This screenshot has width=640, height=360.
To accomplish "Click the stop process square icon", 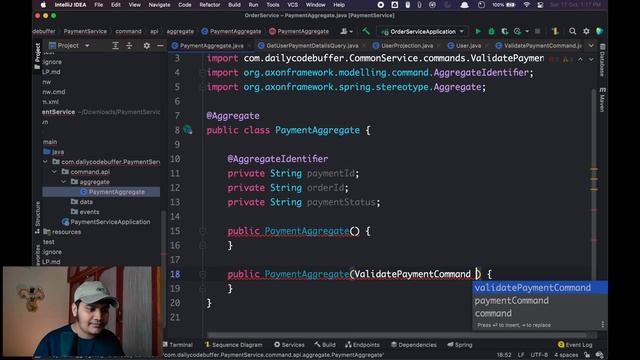I will (538, 31).
